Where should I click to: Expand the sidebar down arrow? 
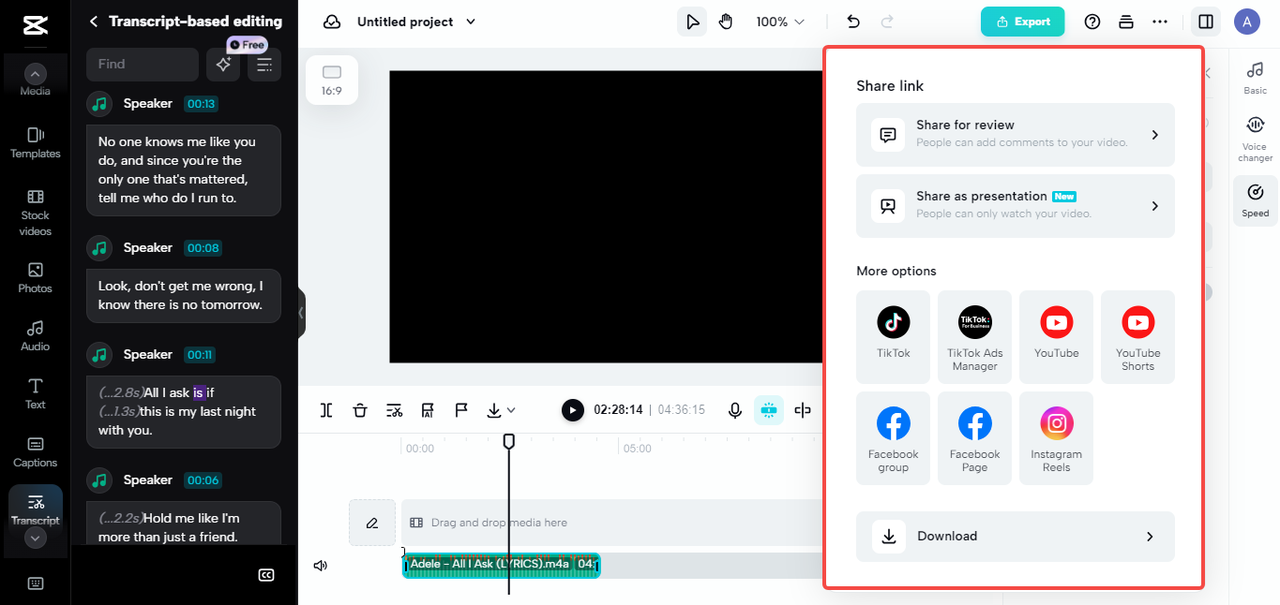pos(35,538)
